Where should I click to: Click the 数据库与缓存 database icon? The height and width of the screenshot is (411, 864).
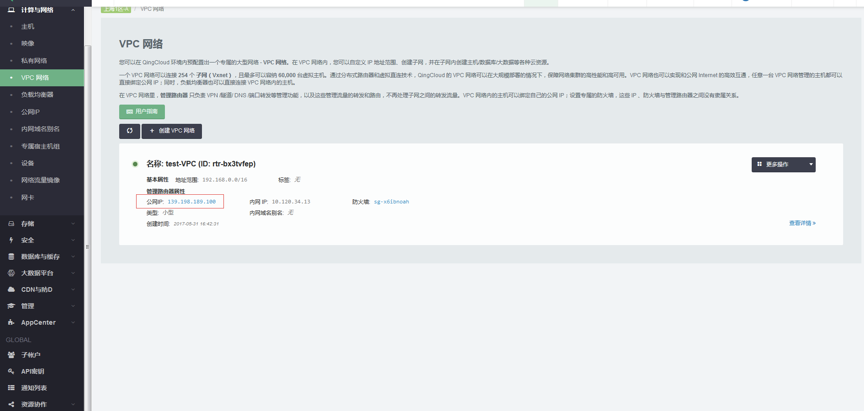pos(11,257)
